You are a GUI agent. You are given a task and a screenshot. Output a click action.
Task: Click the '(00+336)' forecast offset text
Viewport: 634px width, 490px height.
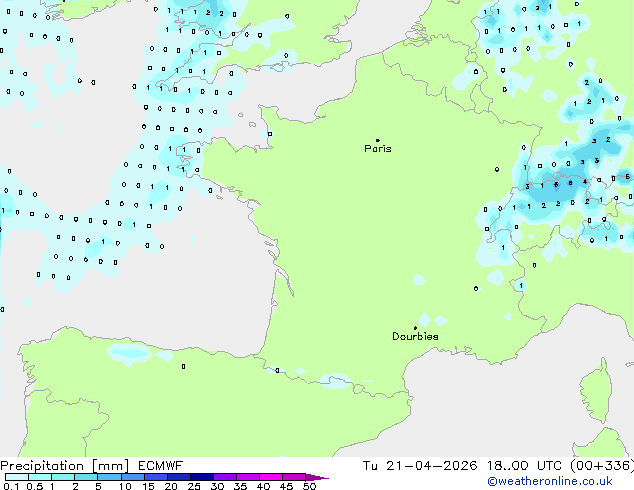602,466
